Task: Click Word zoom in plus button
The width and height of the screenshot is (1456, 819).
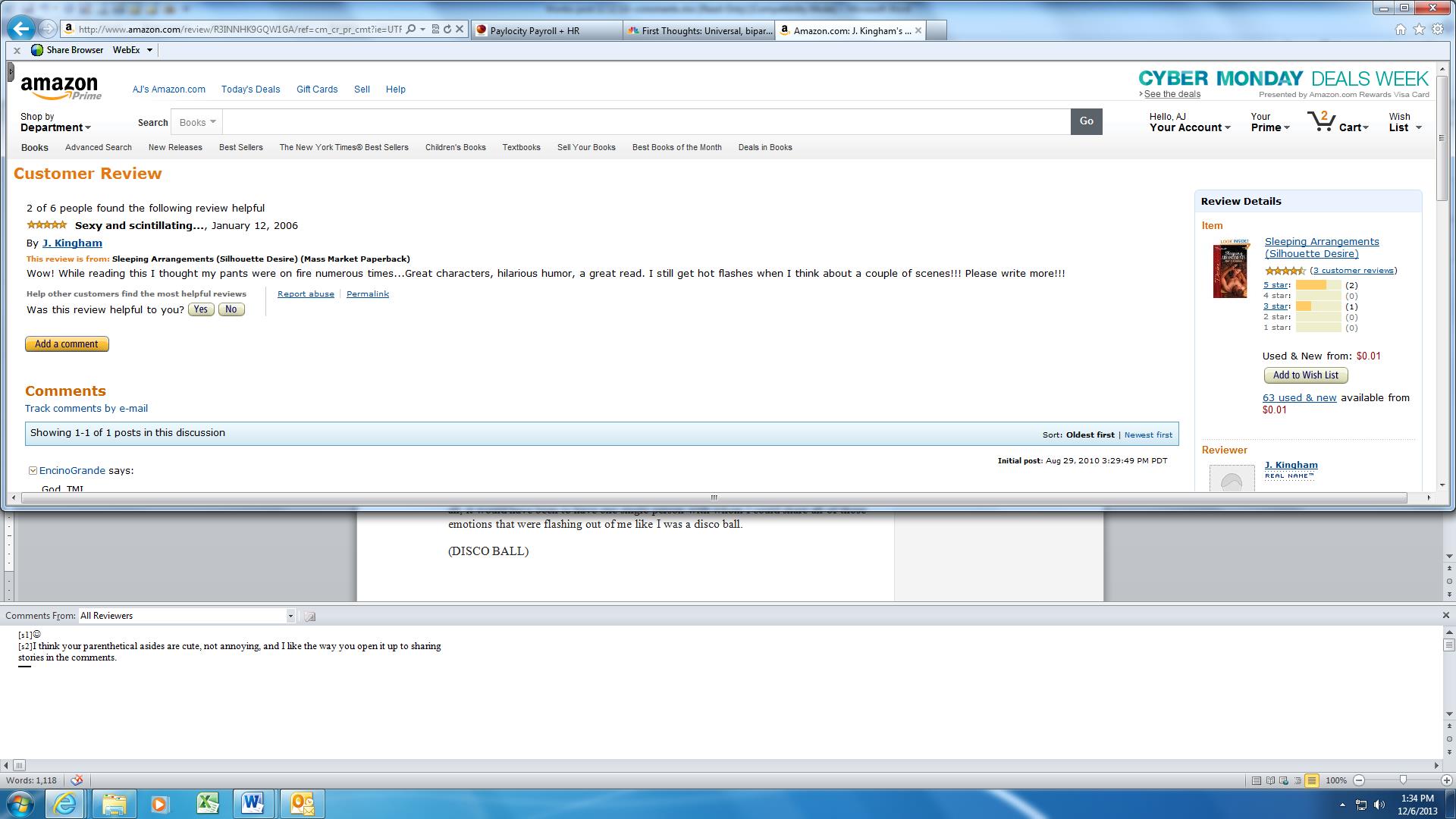Action: (x=1446, y=780)
